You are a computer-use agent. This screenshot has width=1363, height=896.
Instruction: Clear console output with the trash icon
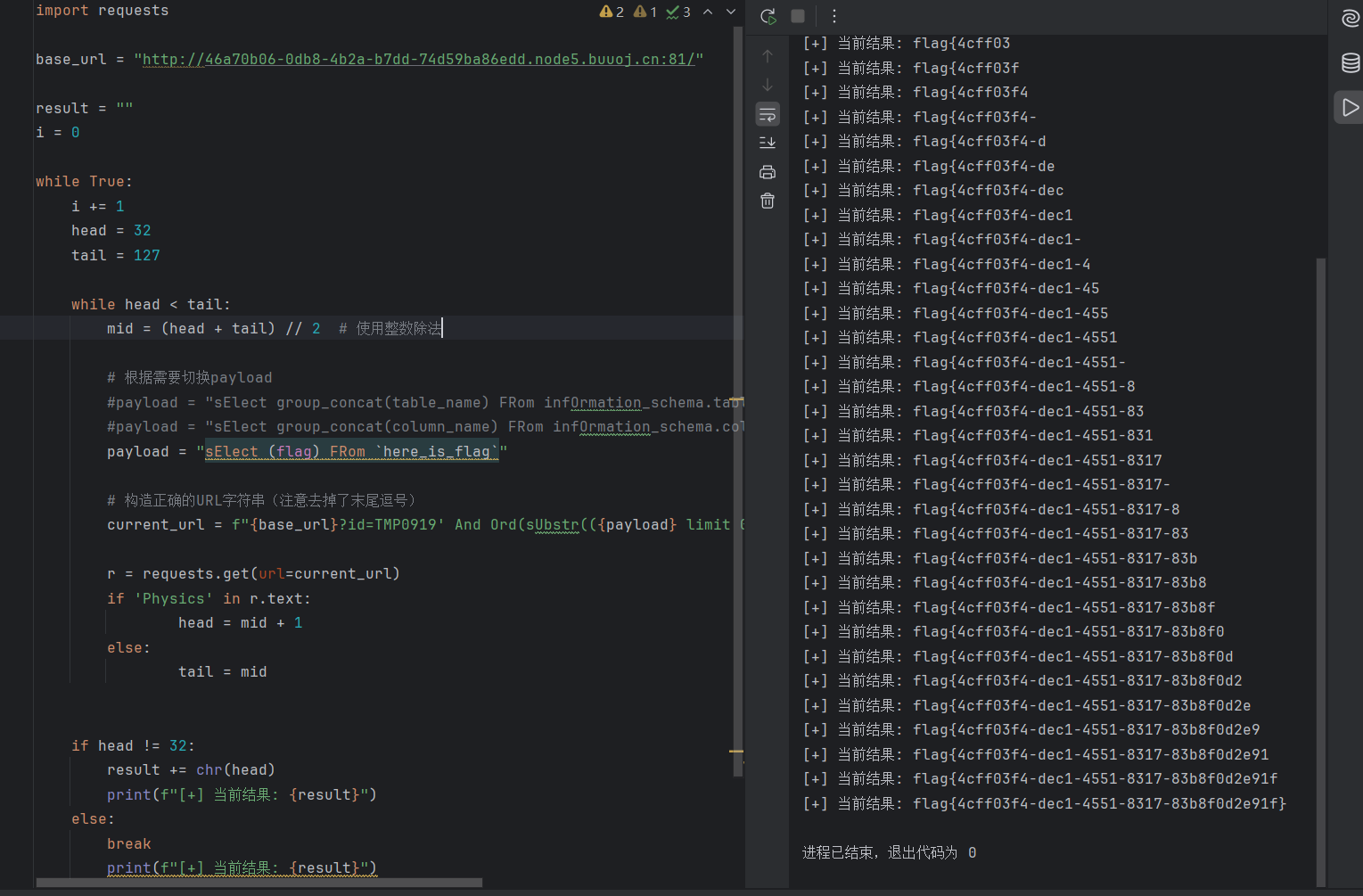click(768, 201)
